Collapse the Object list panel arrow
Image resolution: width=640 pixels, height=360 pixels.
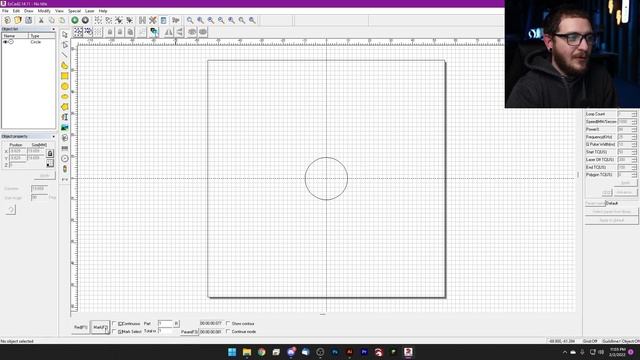[x=53, y=29]
